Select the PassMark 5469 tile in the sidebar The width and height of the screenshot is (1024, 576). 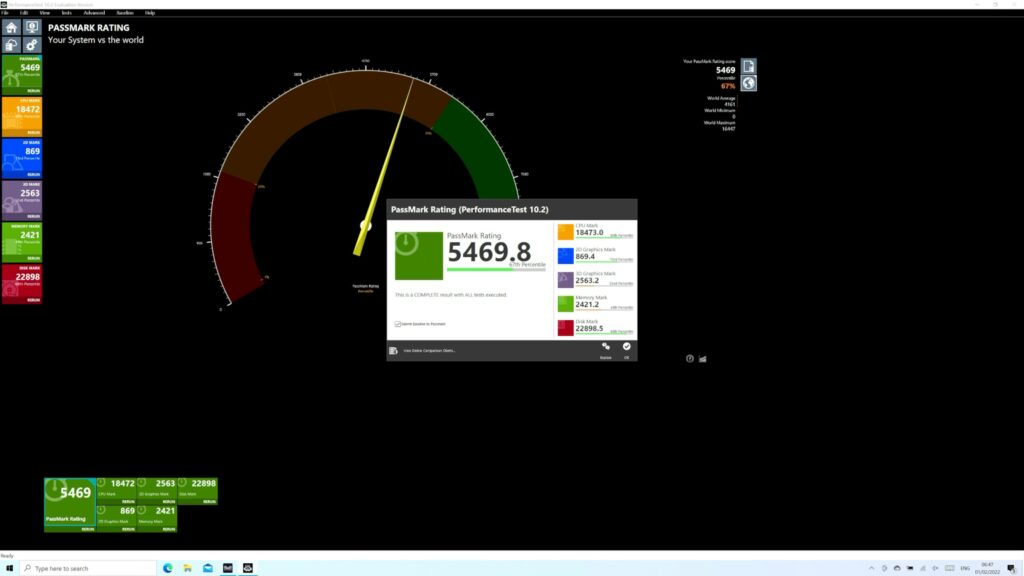[22, 74]
